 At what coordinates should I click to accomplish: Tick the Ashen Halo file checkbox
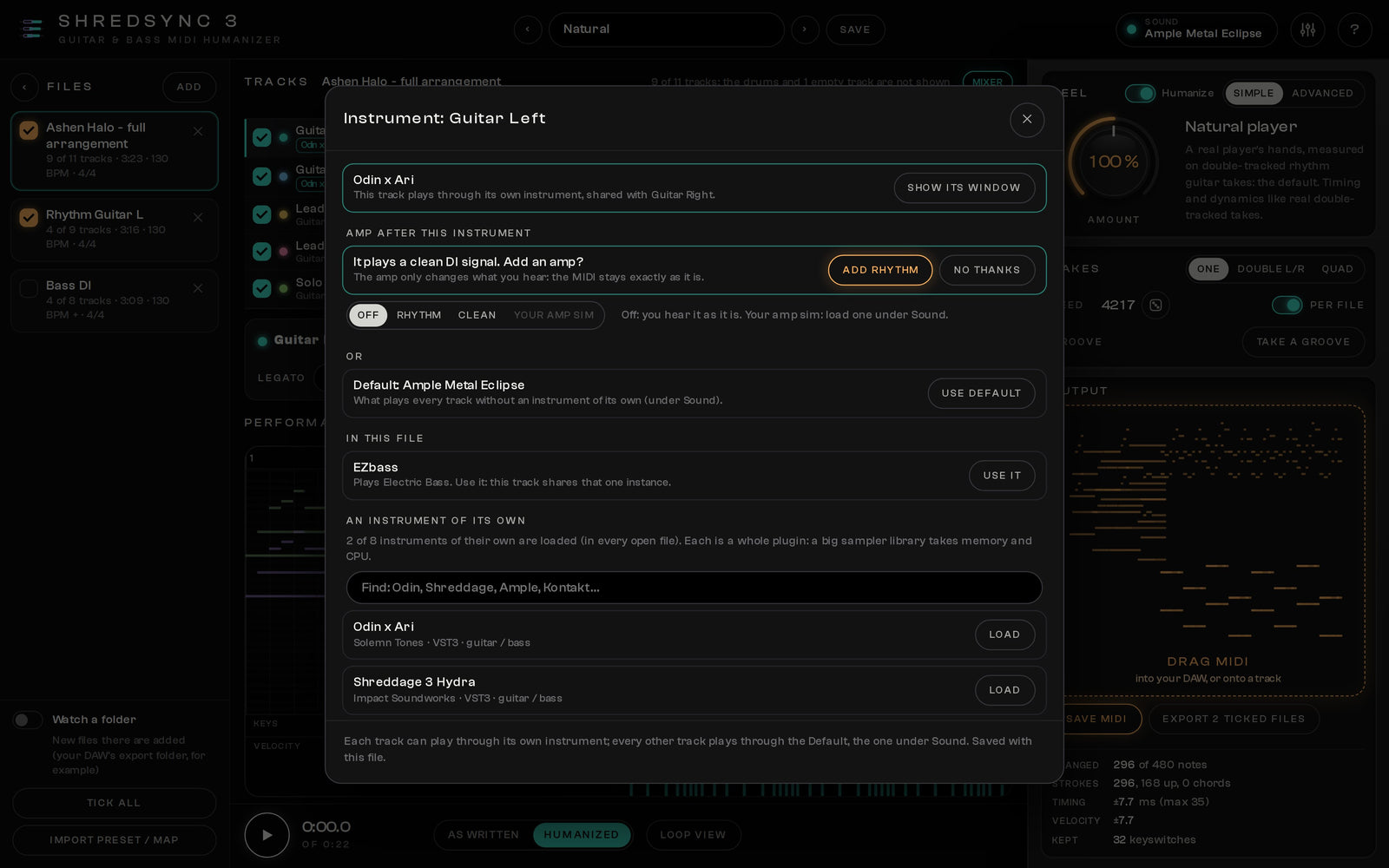tap(29, 130)
